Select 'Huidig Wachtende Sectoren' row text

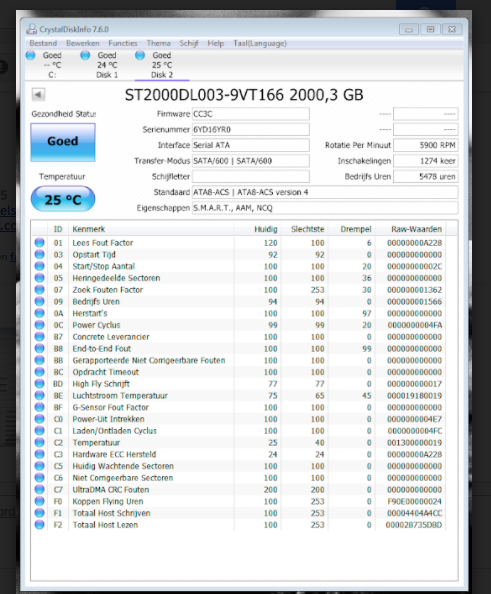(123, 466)
